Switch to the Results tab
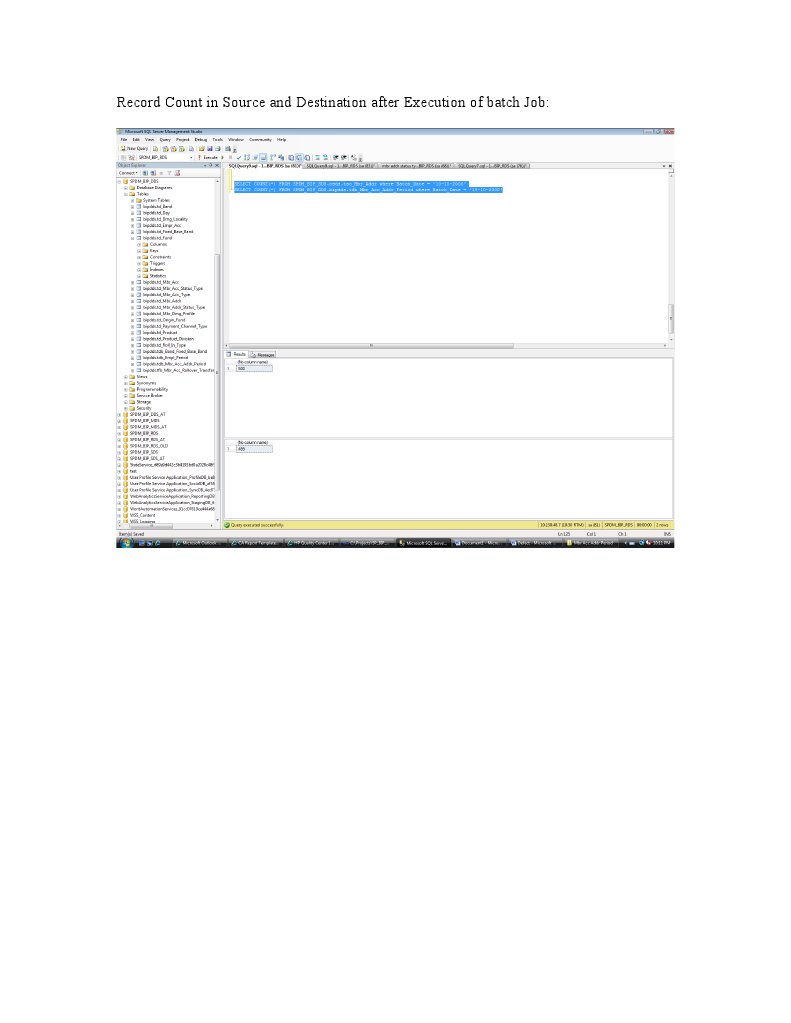Image resolution: width=791 pixels, height=1023 pixels. click(236, 354)
